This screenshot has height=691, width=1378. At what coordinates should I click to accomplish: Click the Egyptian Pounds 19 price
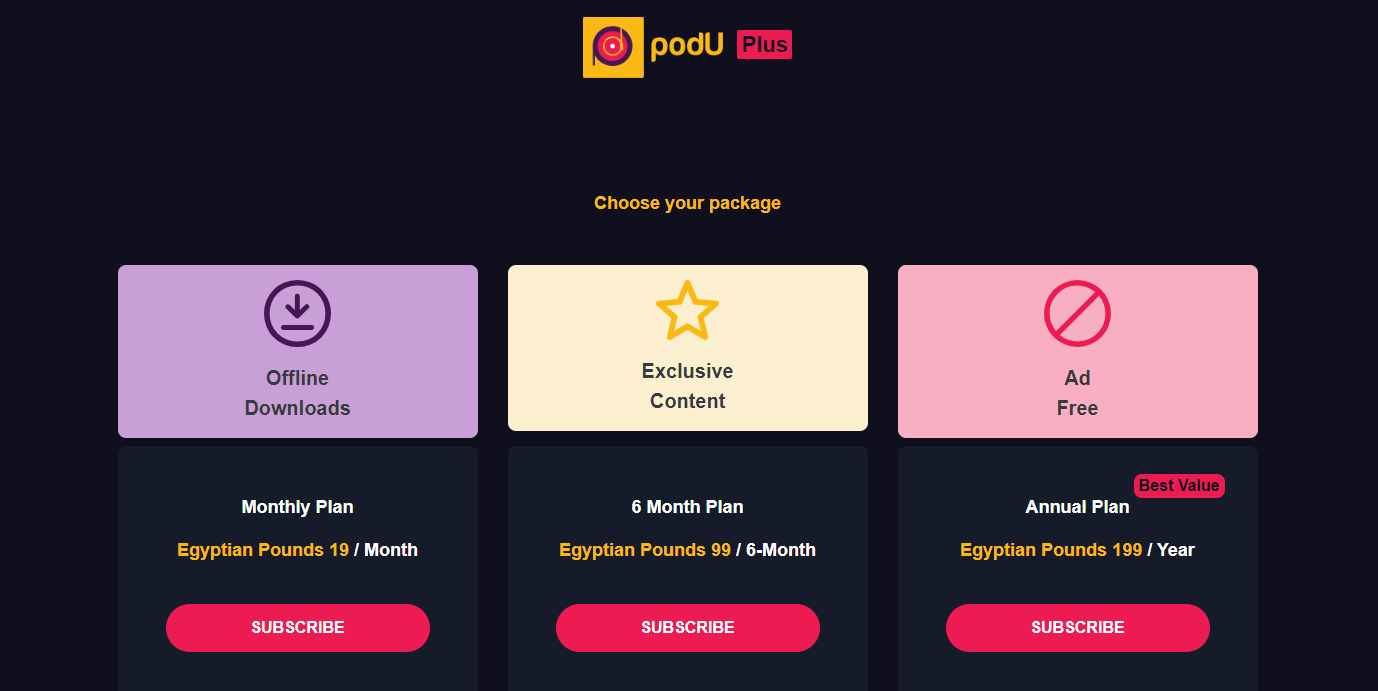pos(263,550)
